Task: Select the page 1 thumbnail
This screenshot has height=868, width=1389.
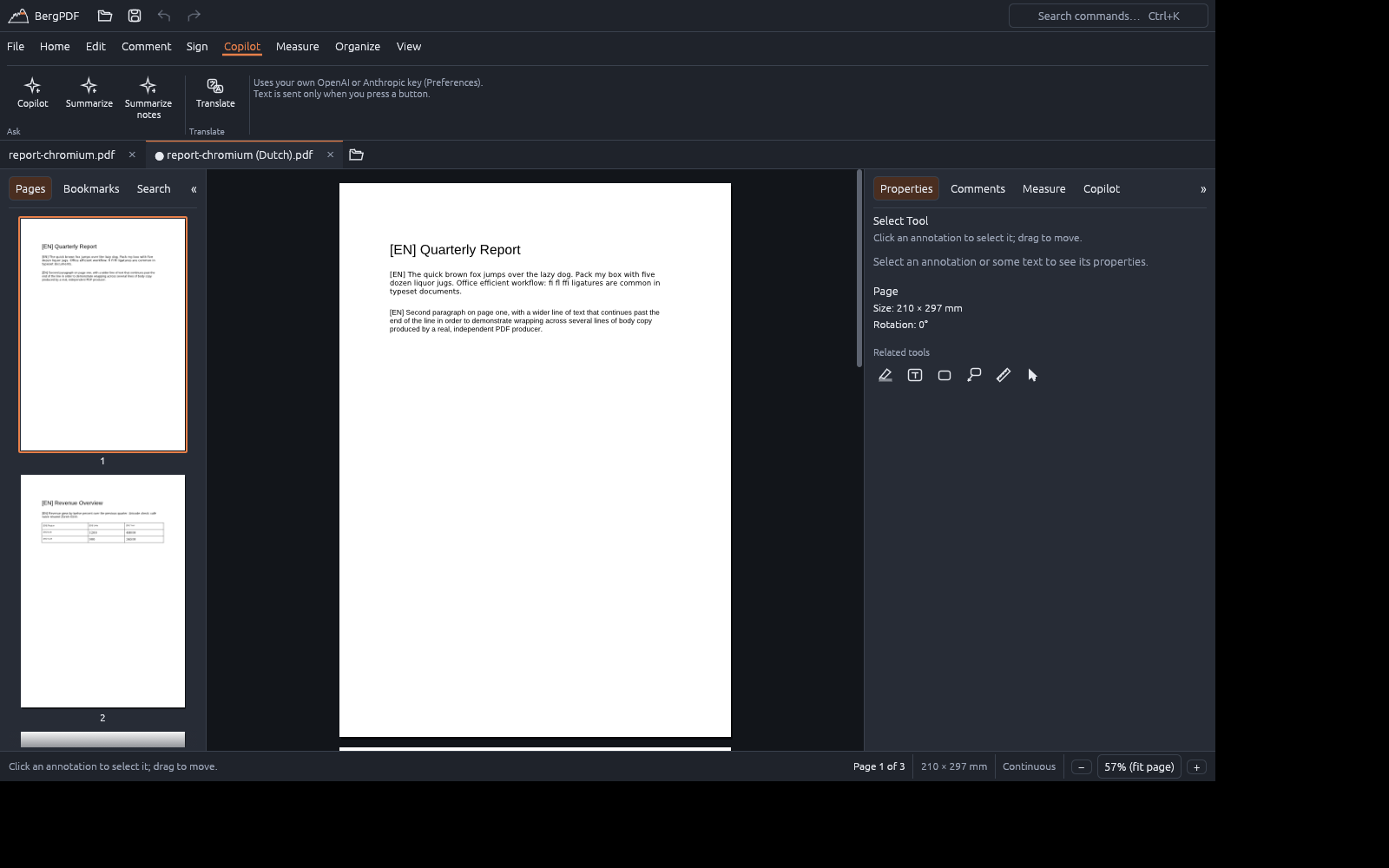Action: 102,334
